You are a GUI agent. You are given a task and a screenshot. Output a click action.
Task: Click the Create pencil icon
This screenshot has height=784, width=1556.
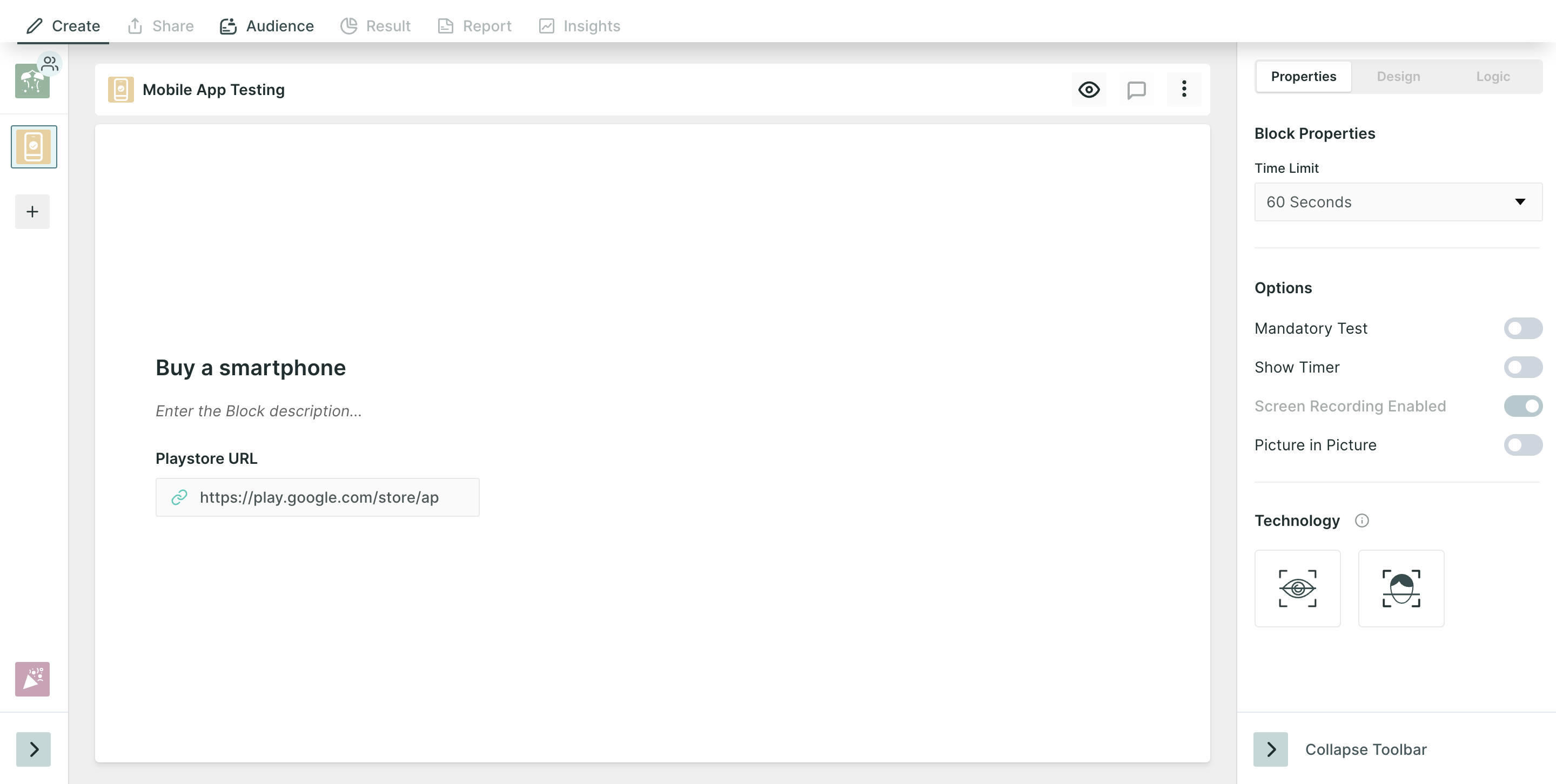click(35, 26)
